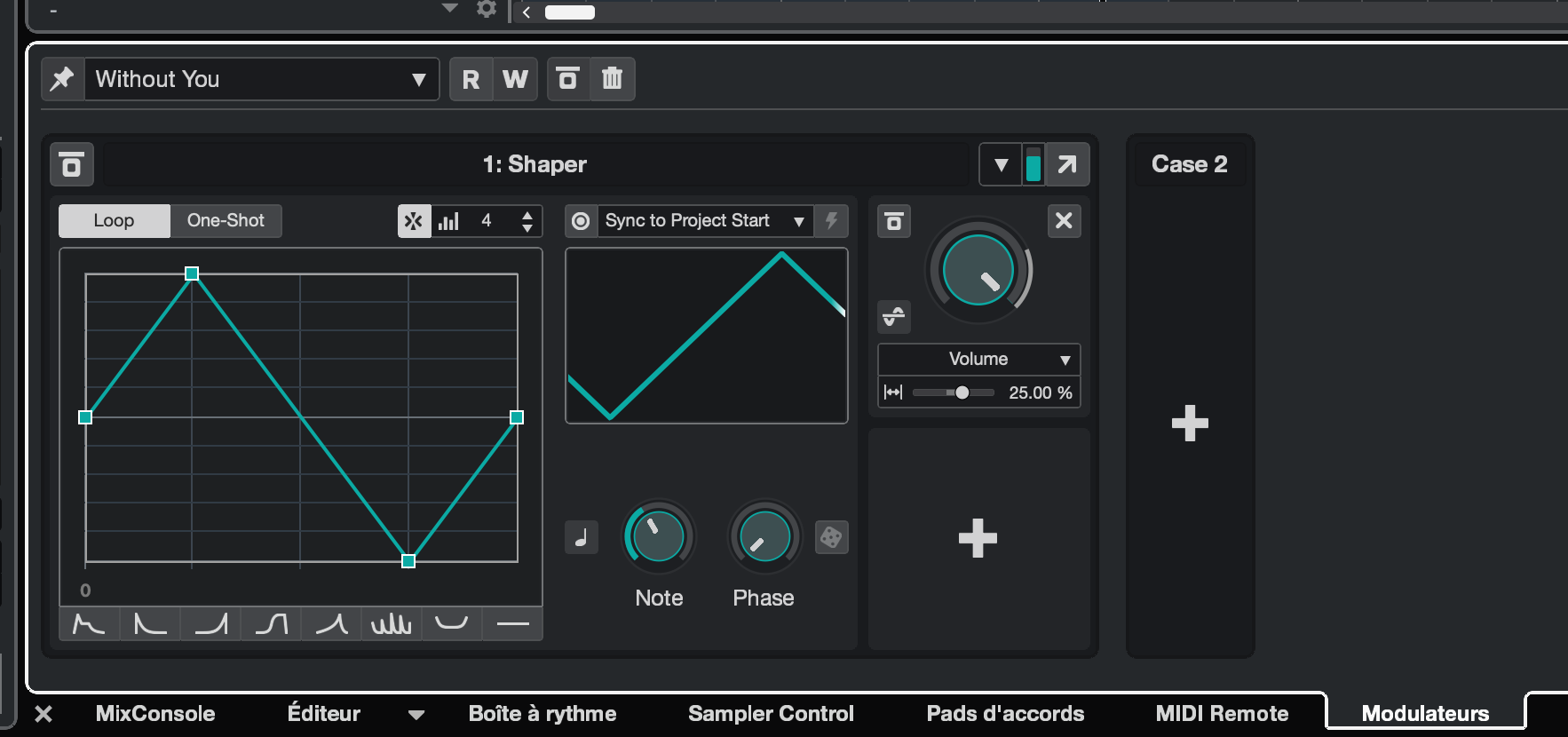The height and width of the screenshot is (737, 1568).
Task: Click the range icon beside the slider
Action: tap(893, 392)
